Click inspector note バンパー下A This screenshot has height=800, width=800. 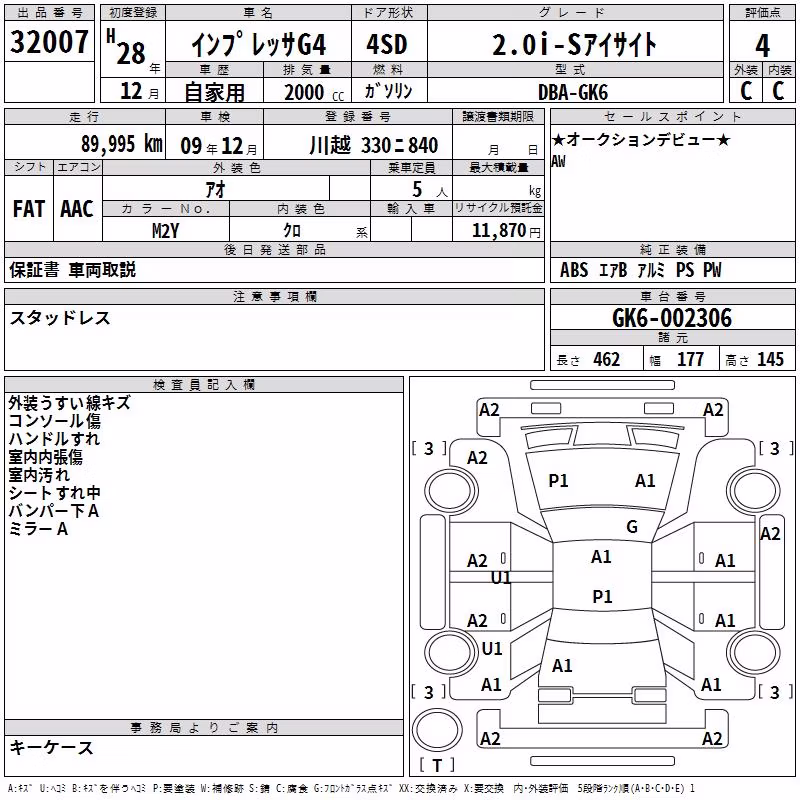point(54,511)
